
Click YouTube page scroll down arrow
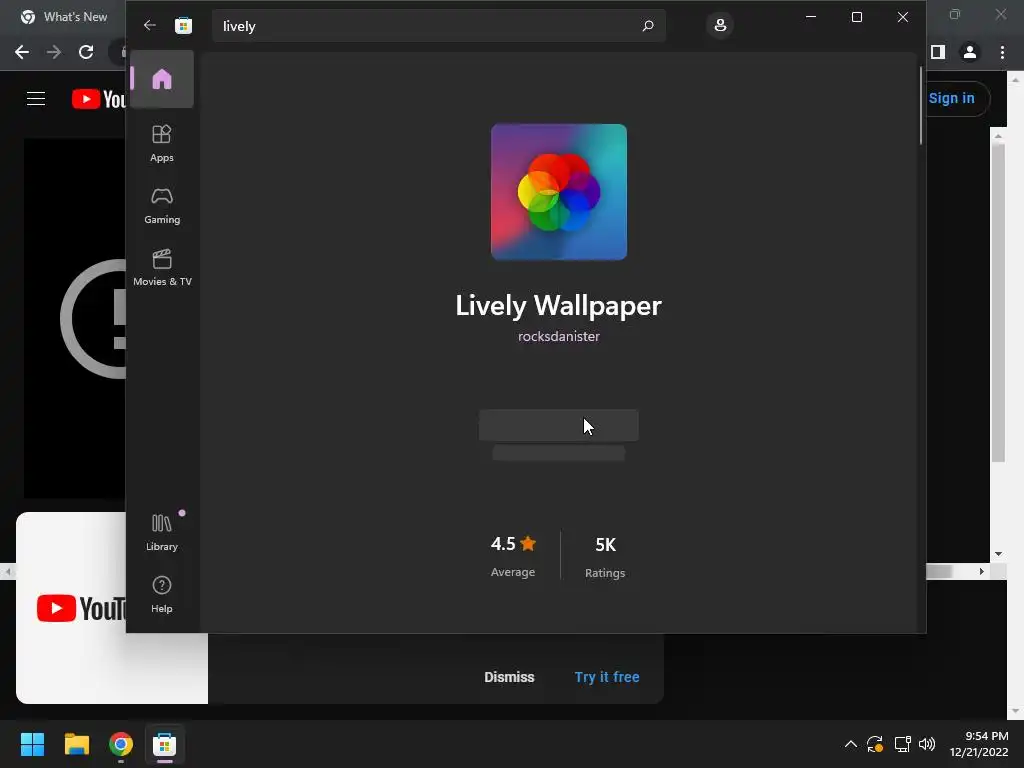pyautogui.click(x=998, y=554)
